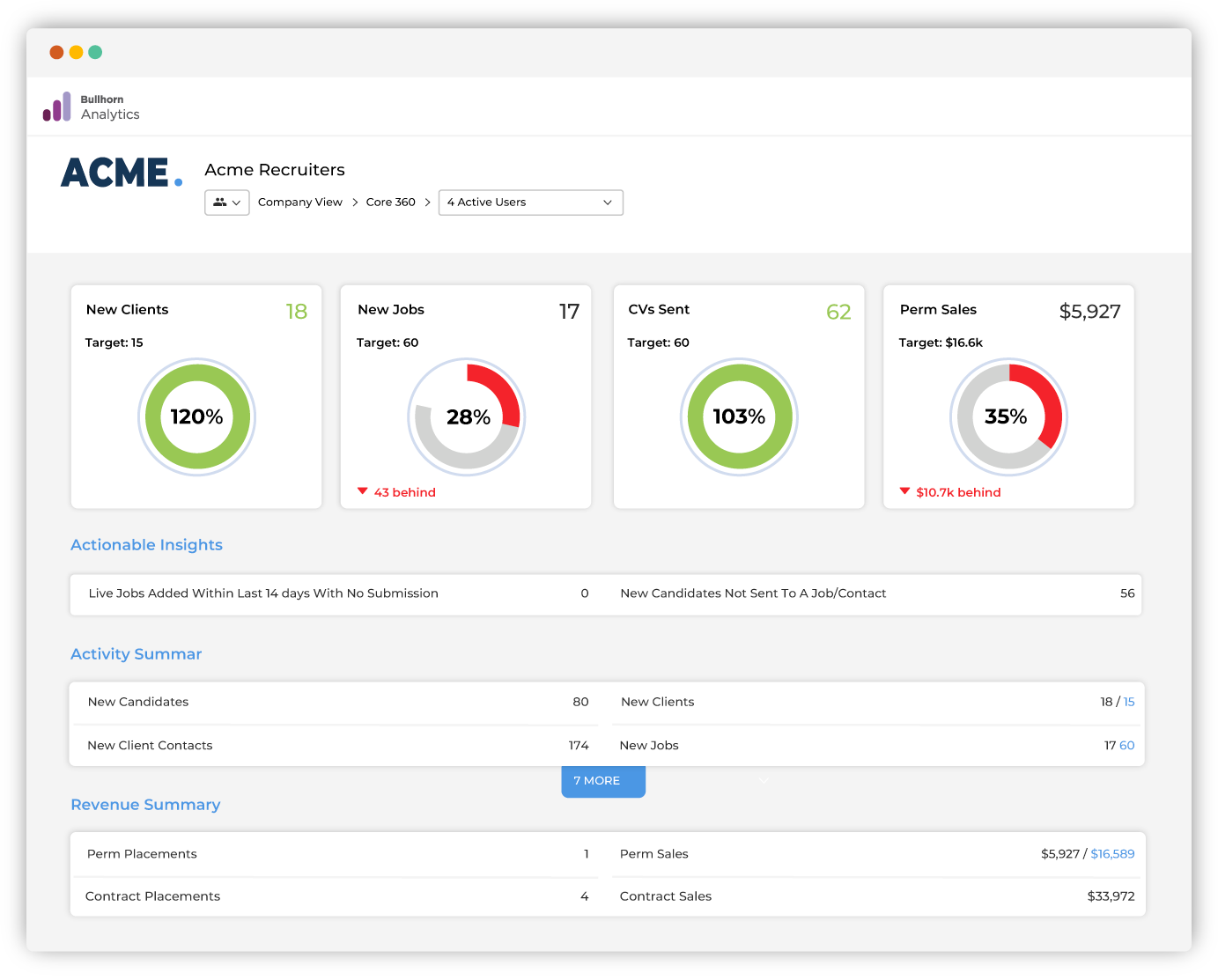This screenshot has width=1218, height=980.
Task: Click the Contract Sales revenue row
Action: tap(877, 896)
